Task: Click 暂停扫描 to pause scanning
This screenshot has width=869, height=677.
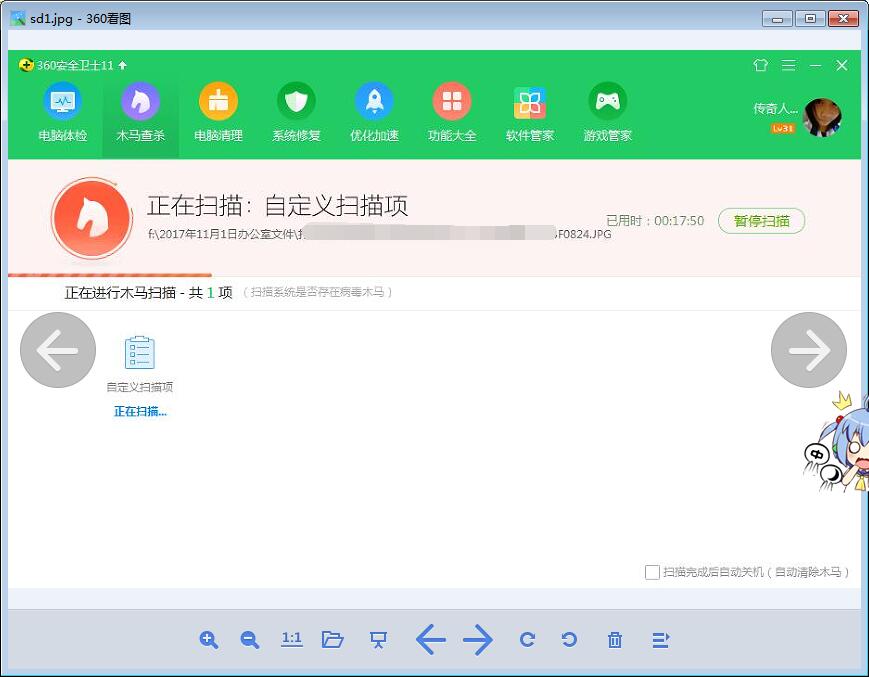Action: pos(761,221)
